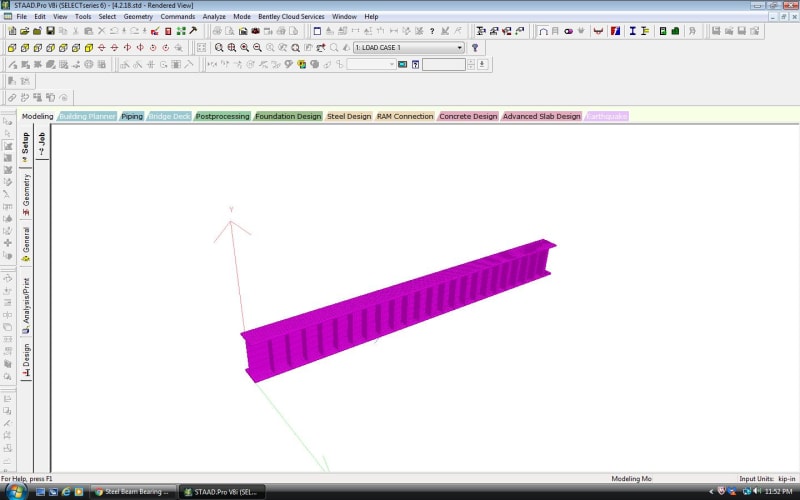The height and width of the screenshot is (500, 800).
Task: Click the yellow-green colored icon in the third toolbar
Action: pos(302,64)
